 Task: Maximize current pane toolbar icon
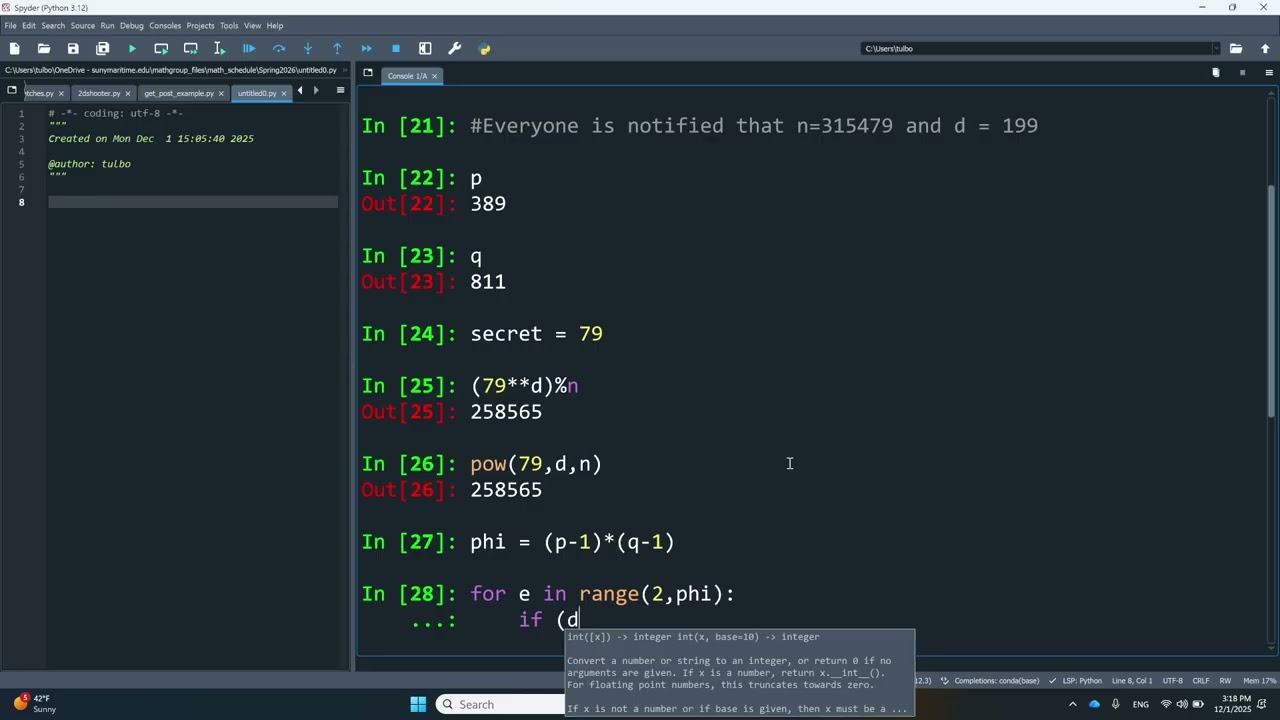click(x=425, y=48)
